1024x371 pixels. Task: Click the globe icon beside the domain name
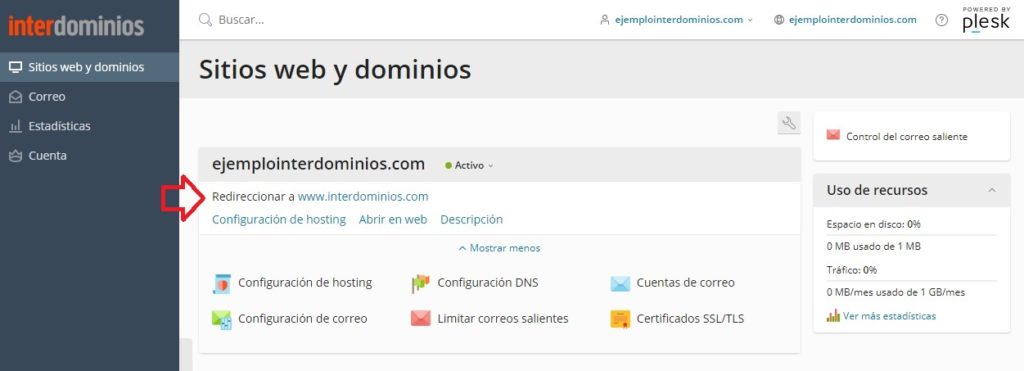tap(778, 20)
